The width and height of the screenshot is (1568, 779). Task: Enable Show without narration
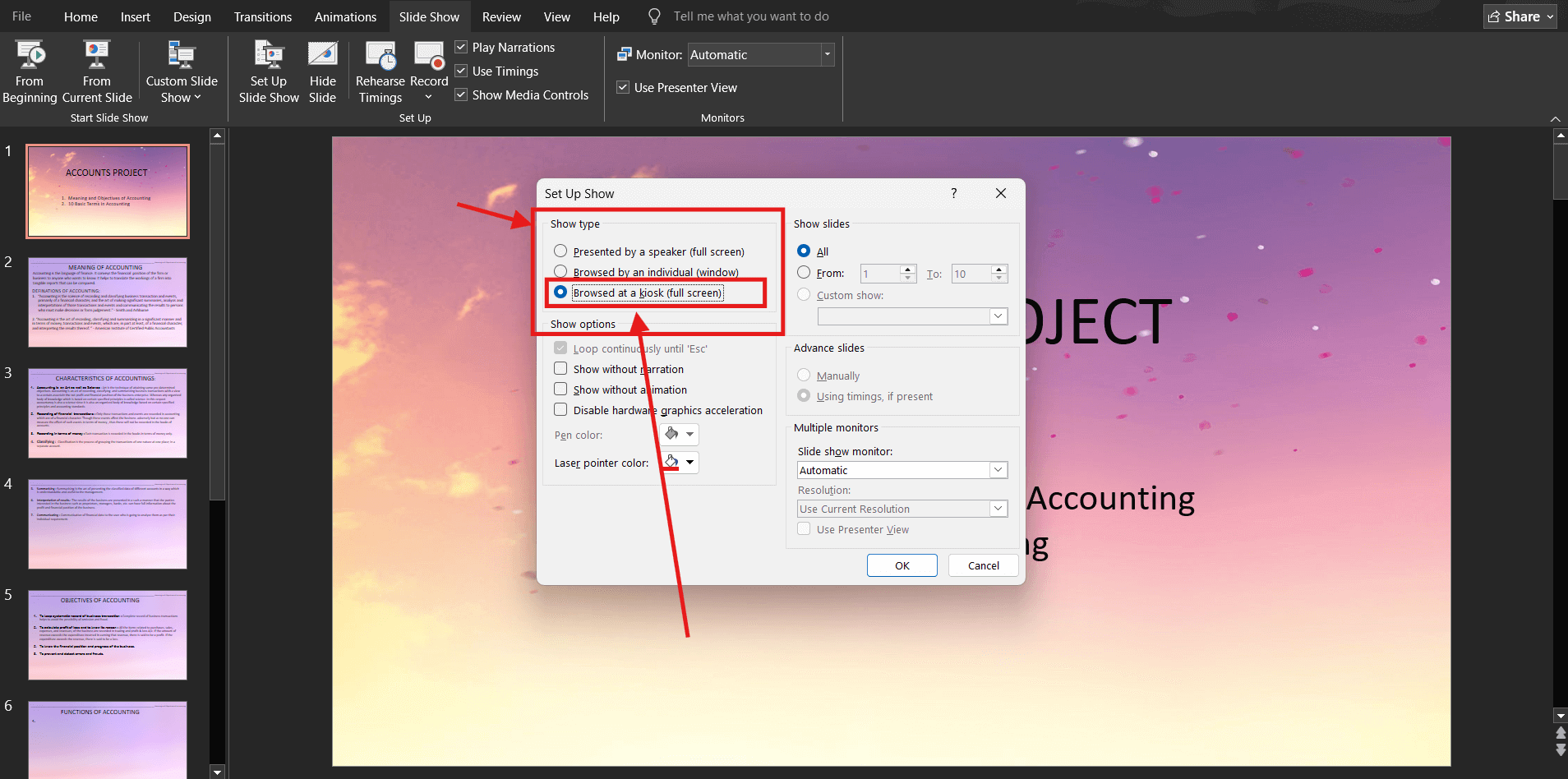(560, 369)
